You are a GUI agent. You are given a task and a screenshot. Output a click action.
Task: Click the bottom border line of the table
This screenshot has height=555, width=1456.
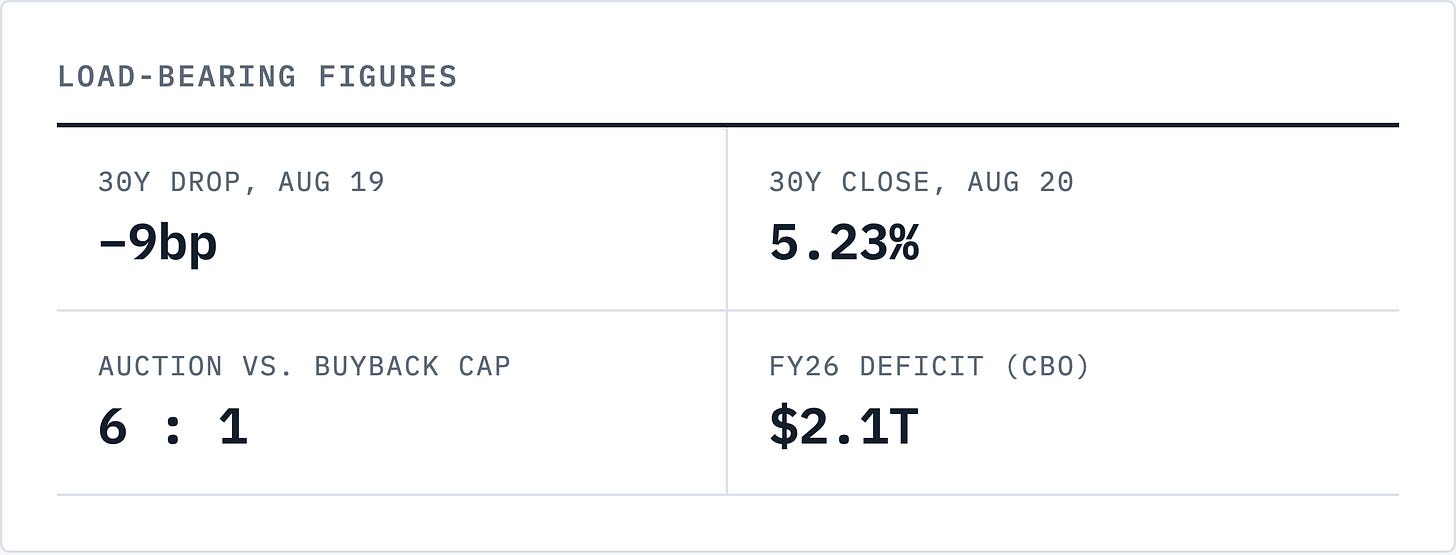click(x=727, y=494)
